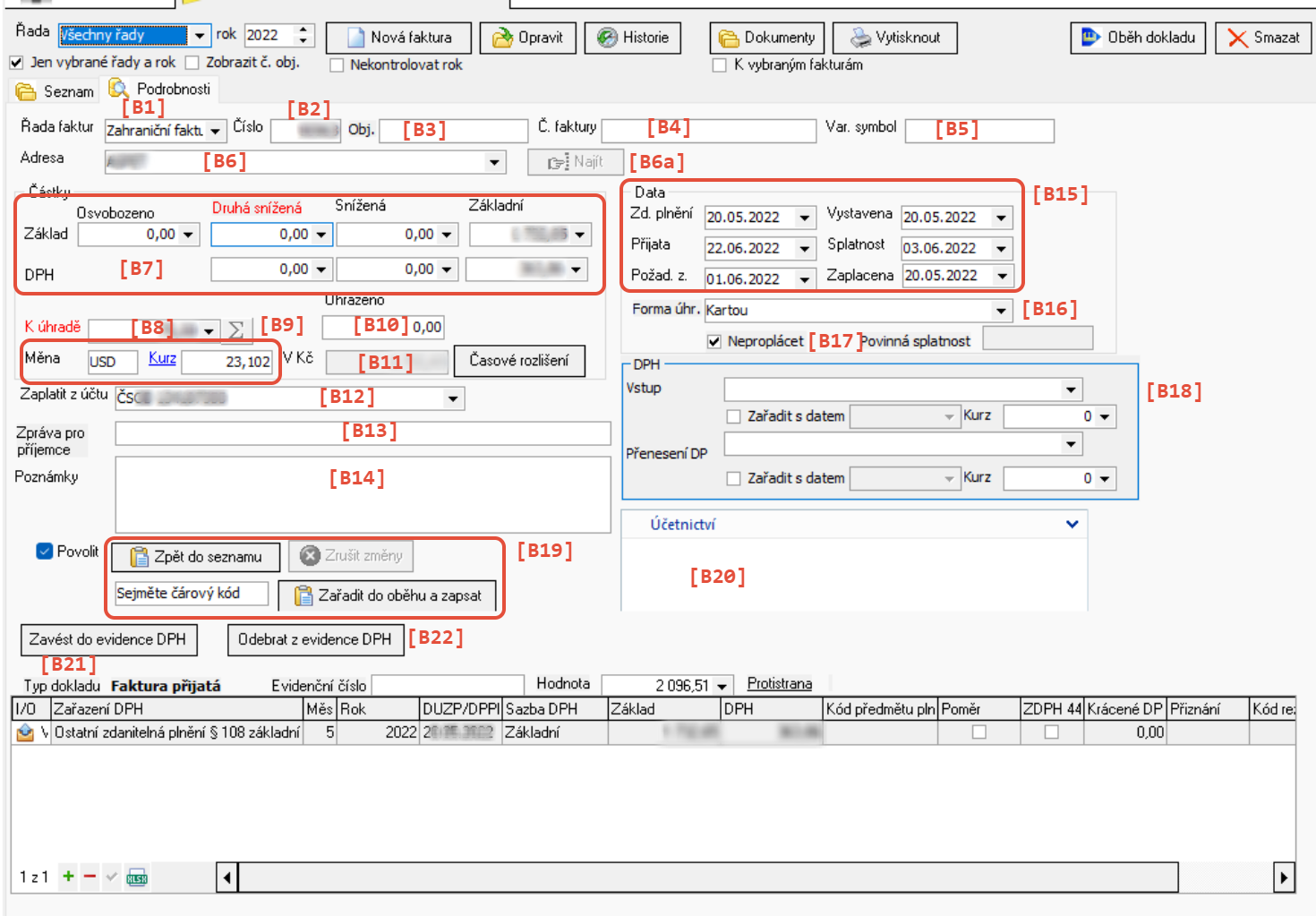Click the Měna USD currency field
The width and height of the screenshot is (1316, 916).
click(113, 362)
